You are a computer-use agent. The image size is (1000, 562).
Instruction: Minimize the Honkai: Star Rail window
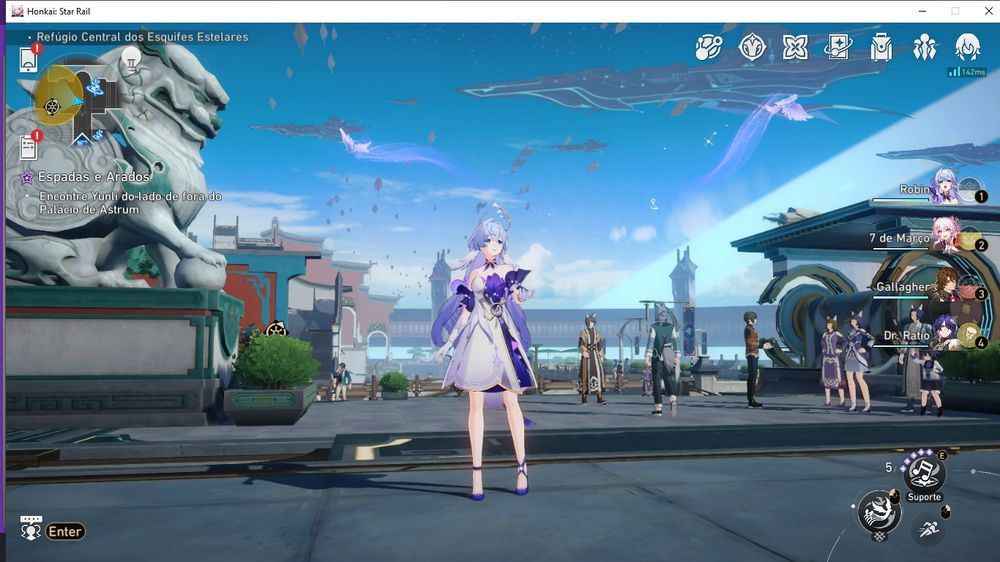click(922, 11)
